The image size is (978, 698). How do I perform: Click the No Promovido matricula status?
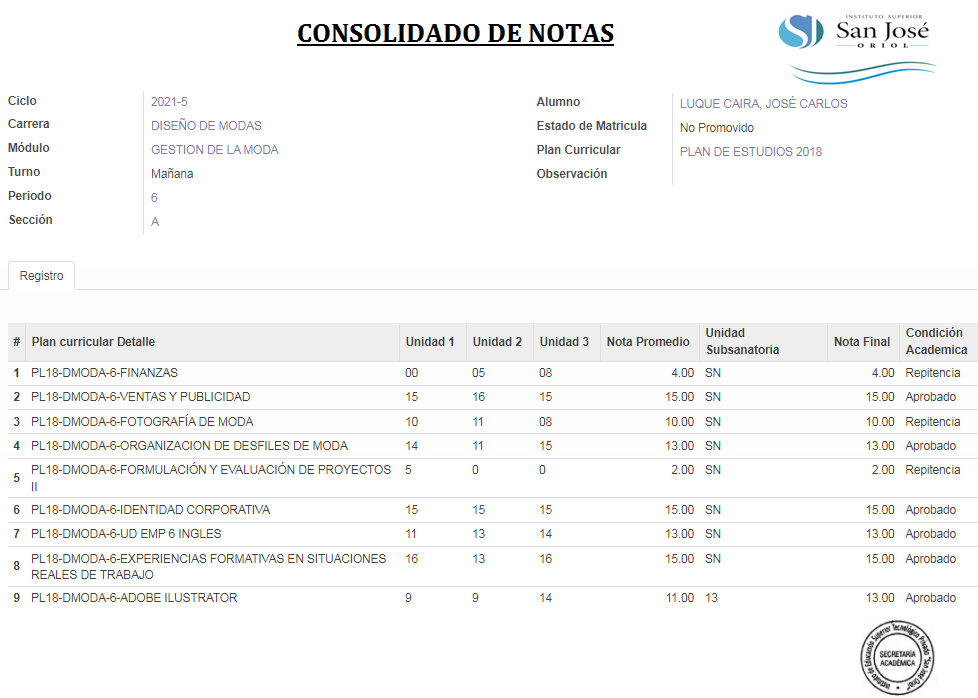pos(717,128)
